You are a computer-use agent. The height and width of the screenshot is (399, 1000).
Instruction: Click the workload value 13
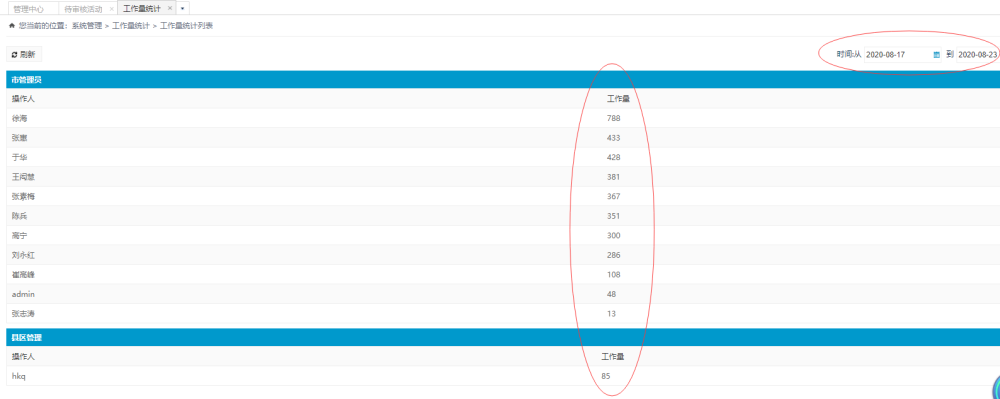coord(612,314)
